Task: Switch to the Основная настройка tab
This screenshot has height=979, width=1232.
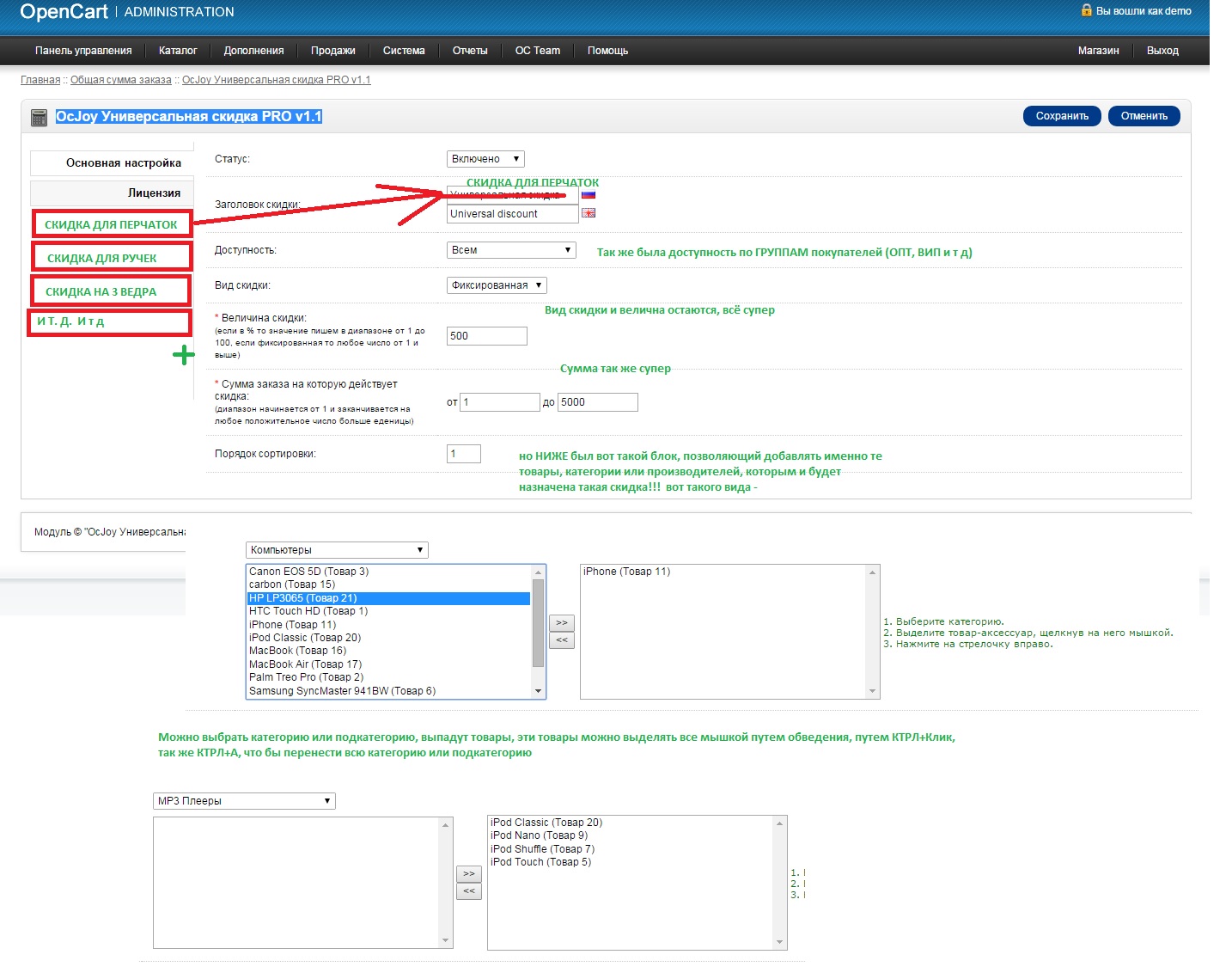Action: click(112, 163)
